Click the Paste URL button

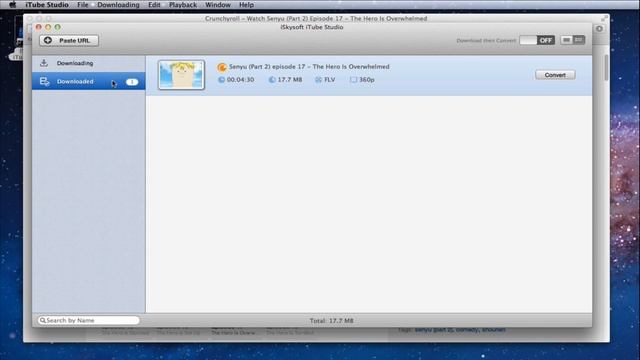(x=69, y=40)
